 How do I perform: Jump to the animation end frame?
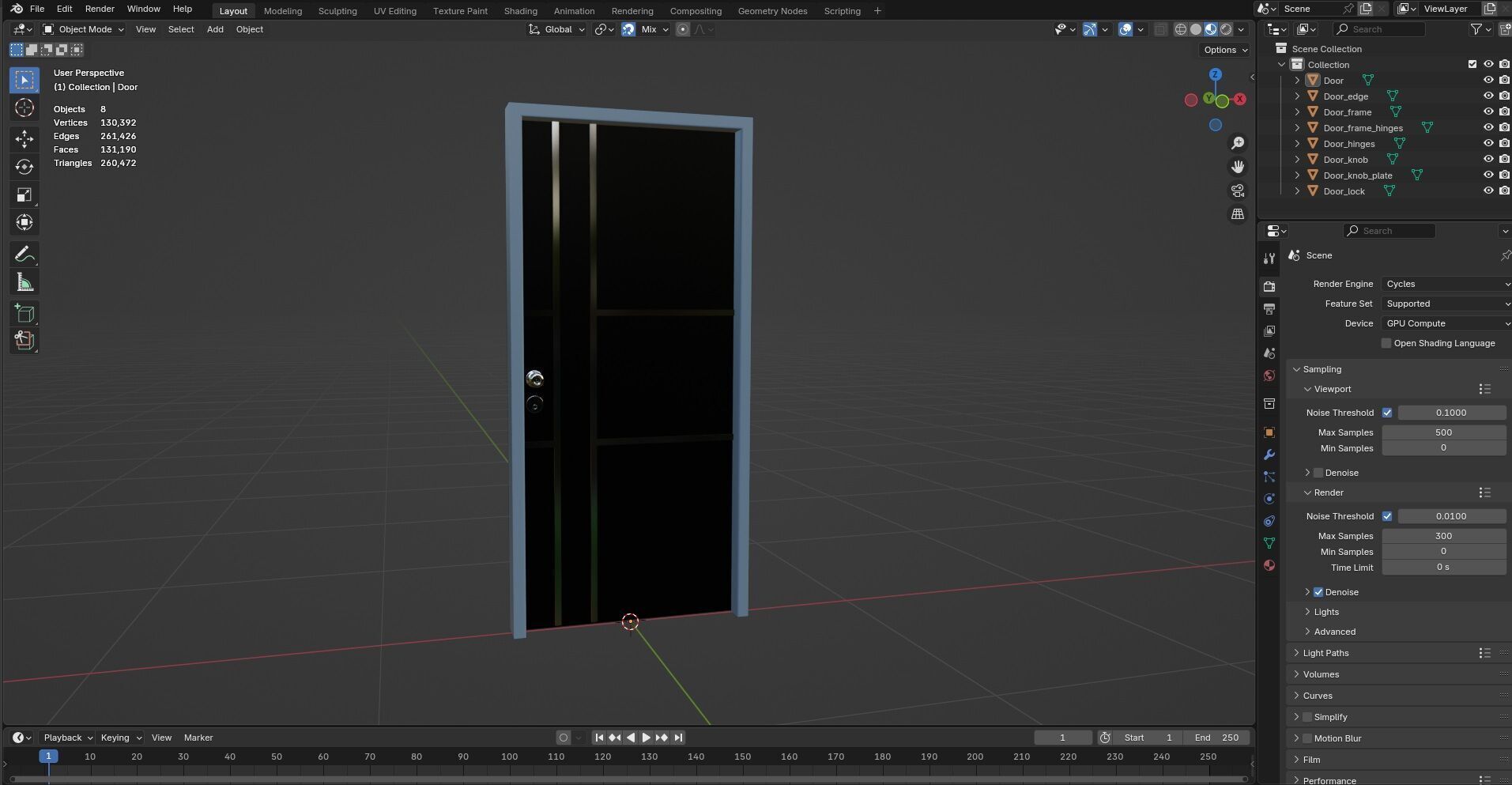click(677, 738)
